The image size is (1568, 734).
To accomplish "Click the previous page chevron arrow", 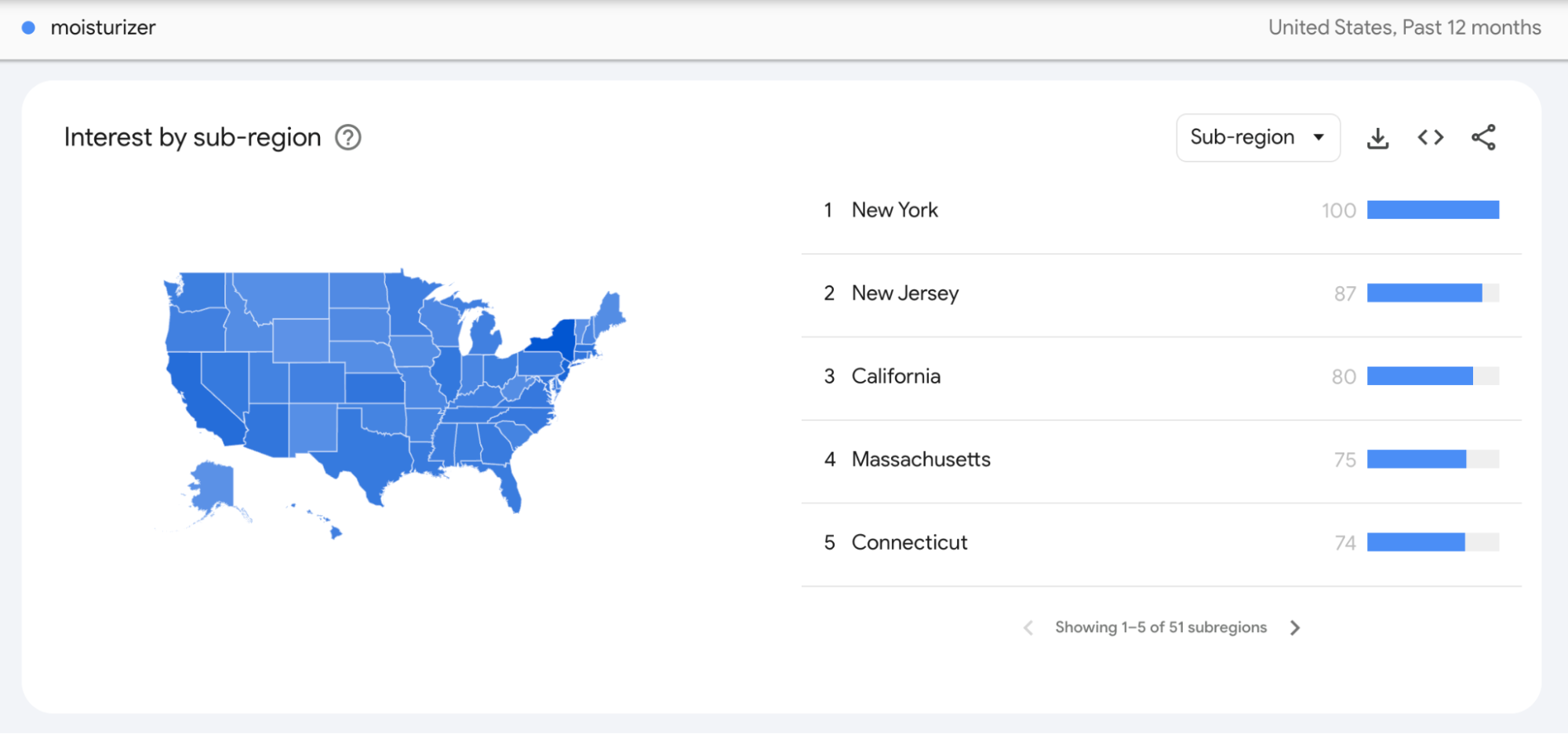I will [x=1028, y=627].
